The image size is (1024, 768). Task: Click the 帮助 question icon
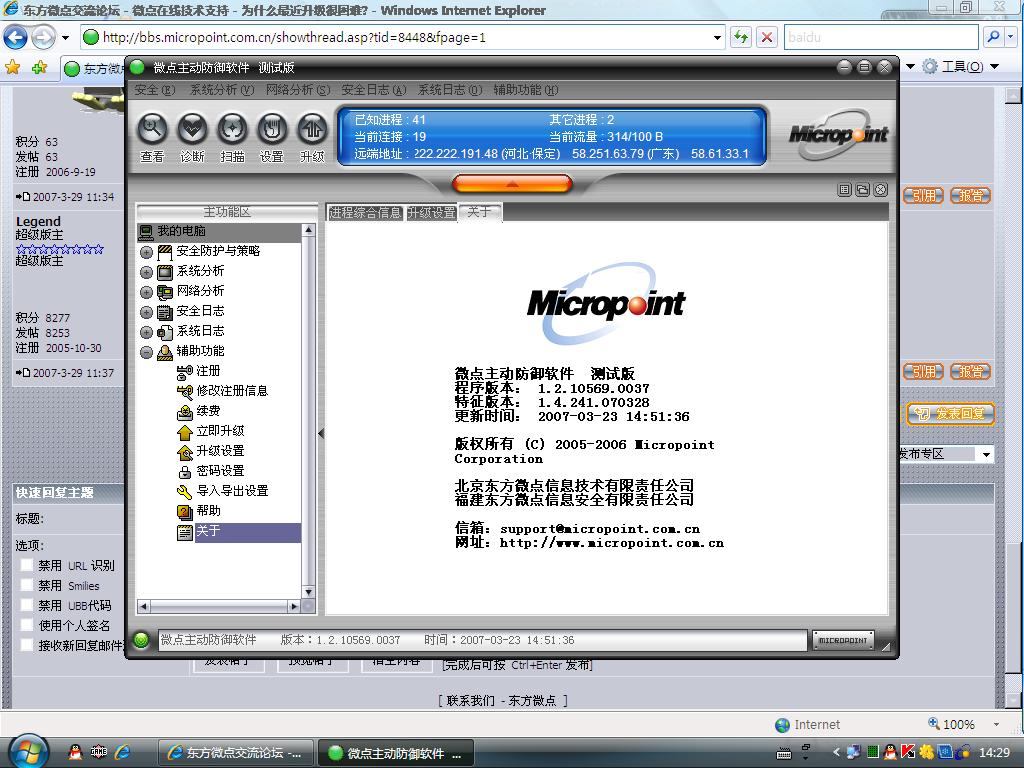click(x=185, y=511)
